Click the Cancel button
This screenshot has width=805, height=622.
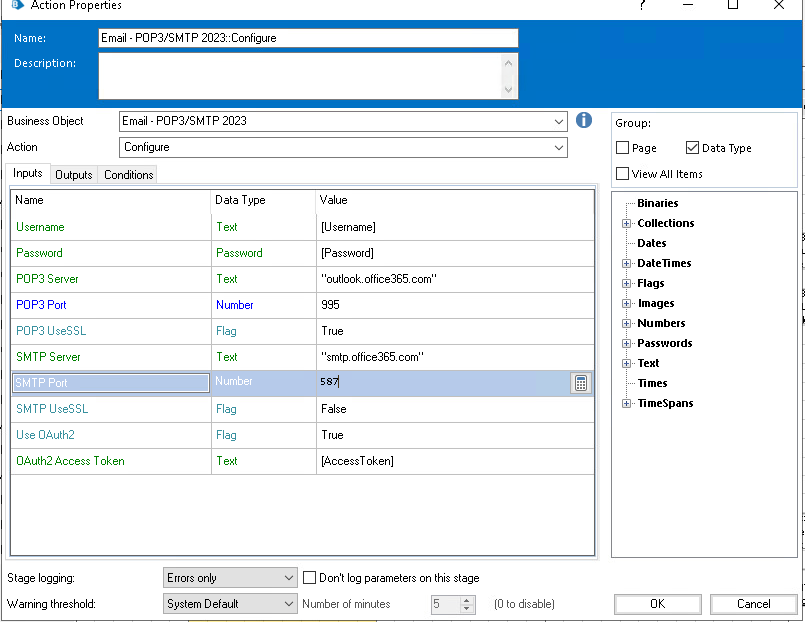753,604
